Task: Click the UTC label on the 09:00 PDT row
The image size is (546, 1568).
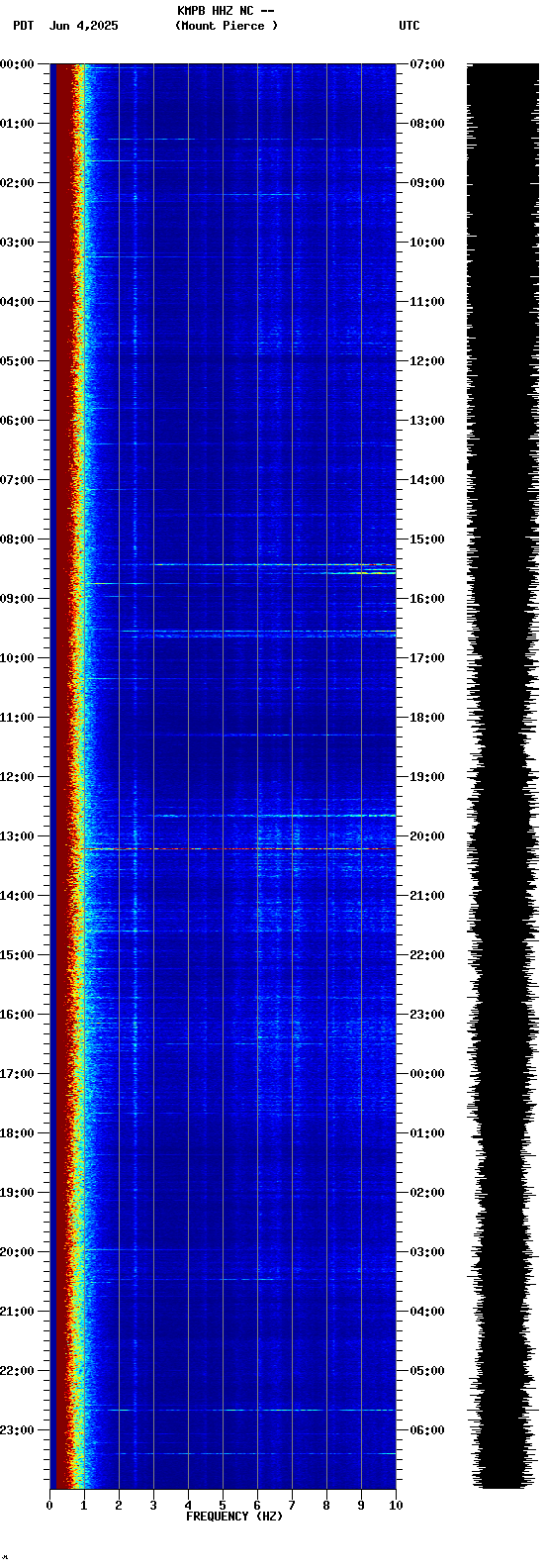Action: (x=426, y=599)
